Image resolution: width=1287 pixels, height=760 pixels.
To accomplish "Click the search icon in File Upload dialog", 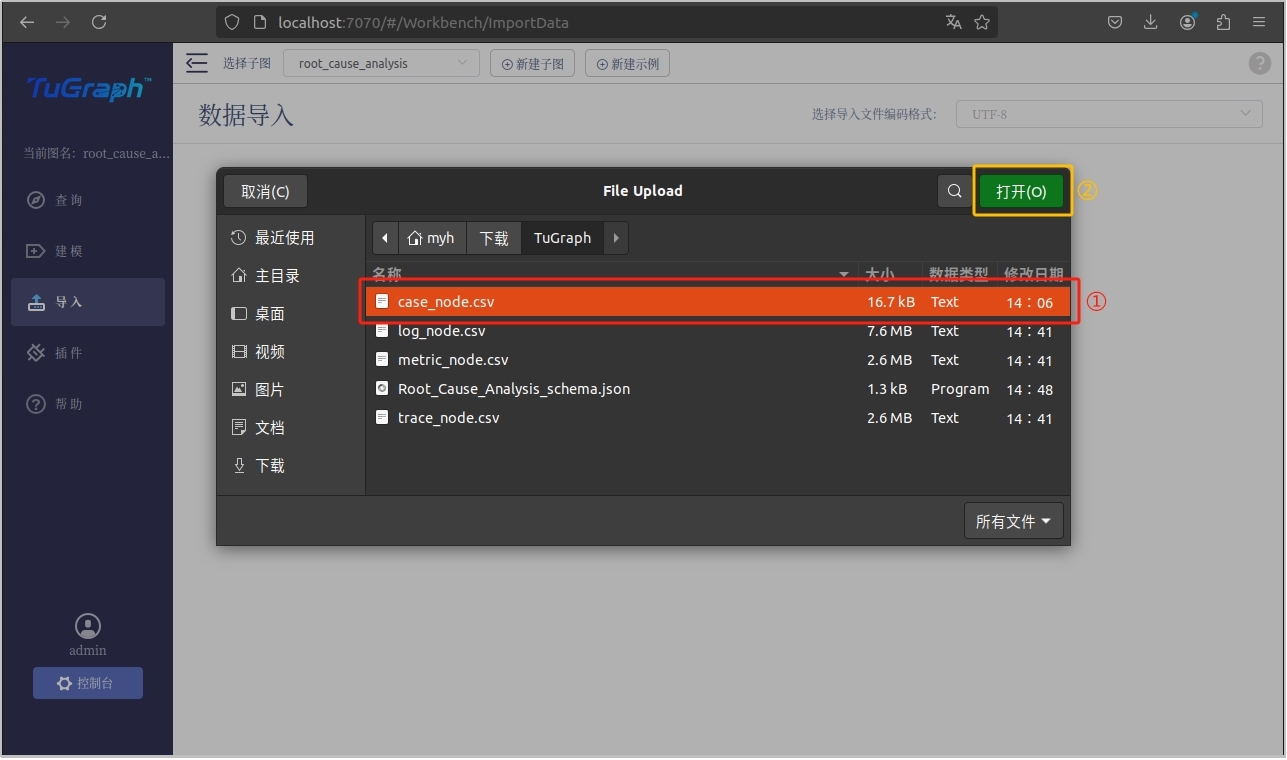I will 955,191.
